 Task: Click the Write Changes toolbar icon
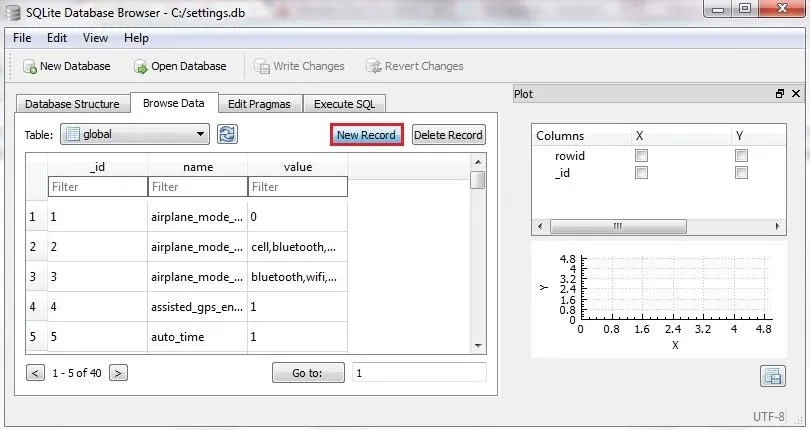(x=262, y=66)
